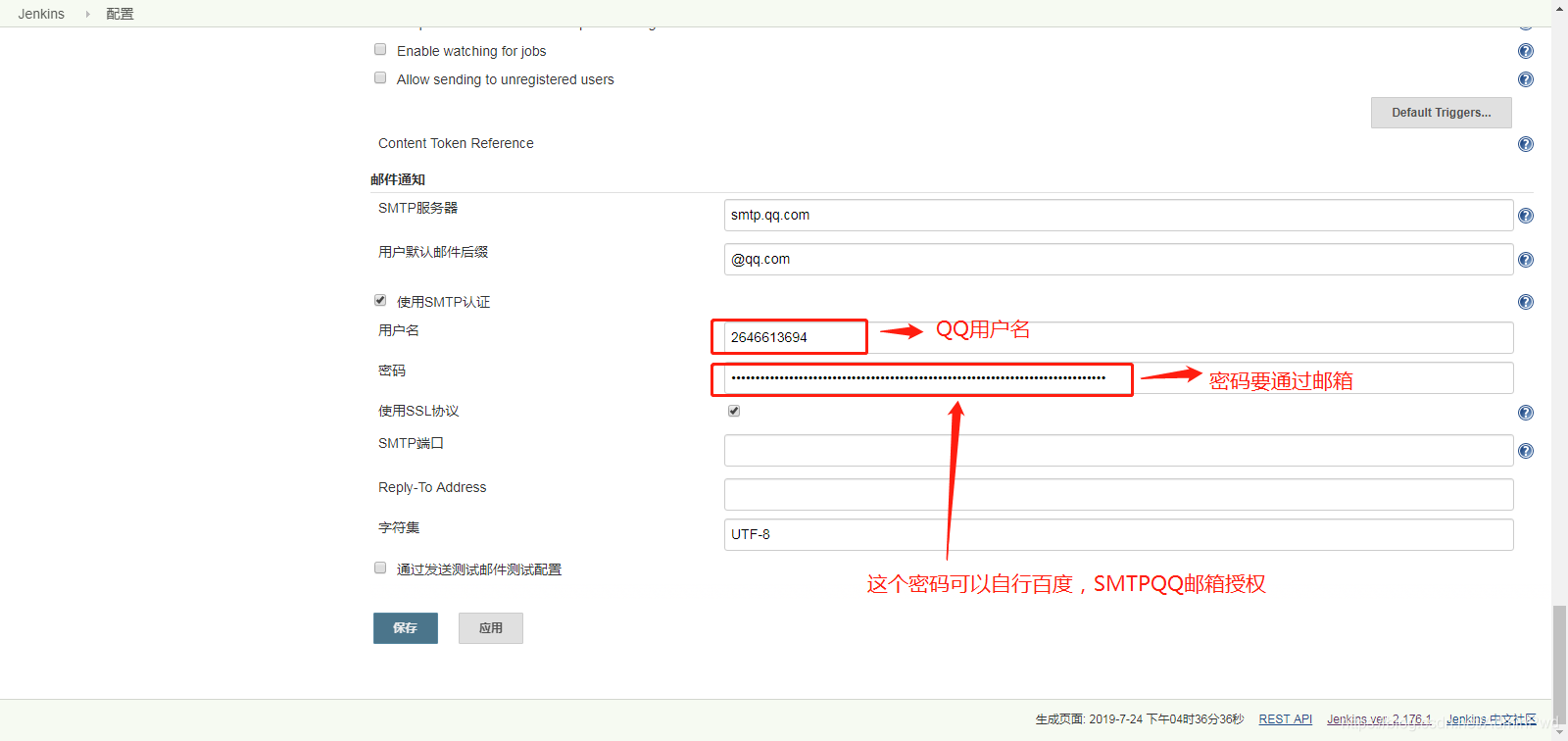Viewport: 1568px width, 741px height.
Task: Open help icon for 用户默认邮件后缀 field
Action: tap(1526, 260)
